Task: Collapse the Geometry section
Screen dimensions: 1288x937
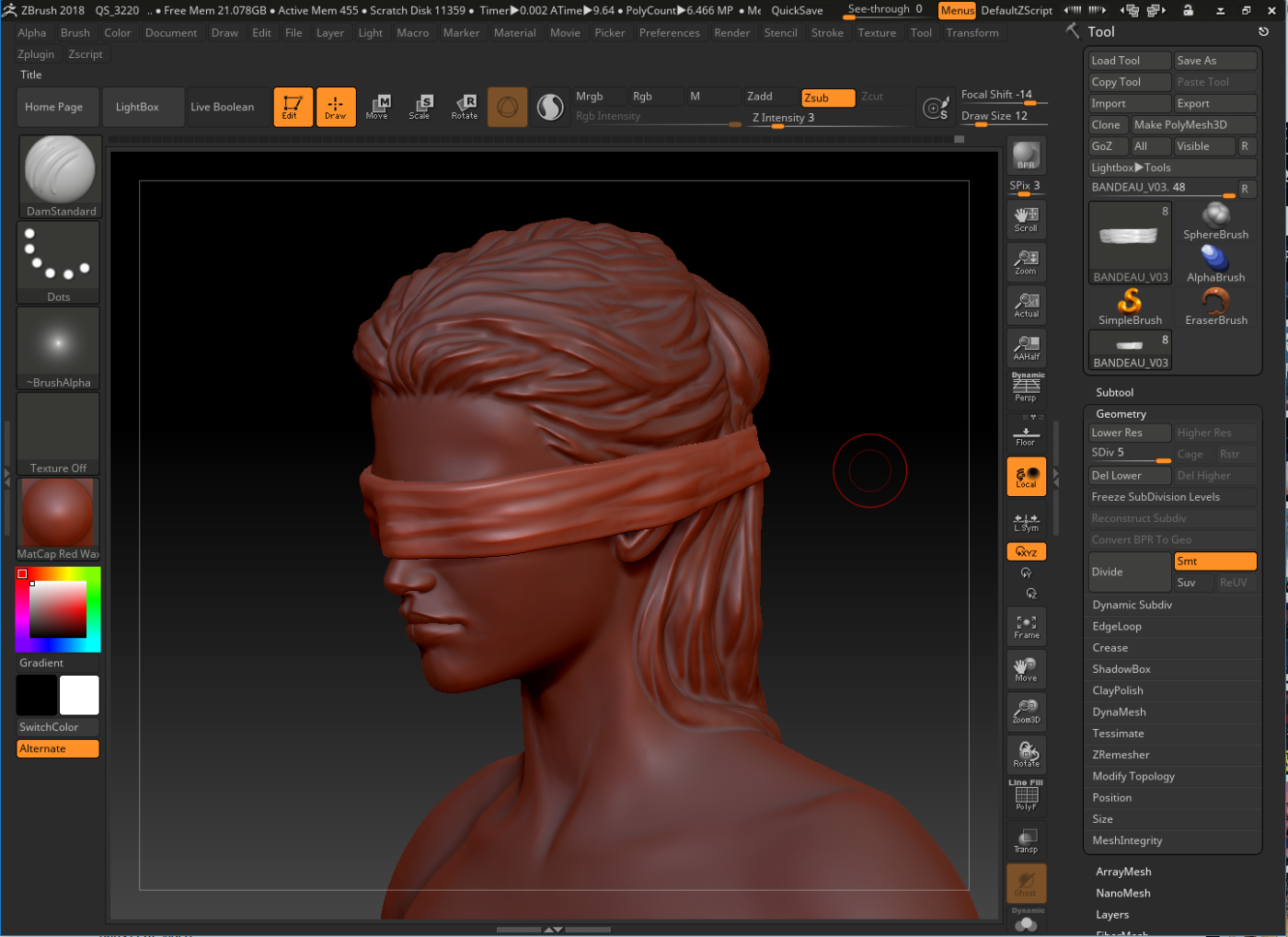Action: tap(1121, 414)
